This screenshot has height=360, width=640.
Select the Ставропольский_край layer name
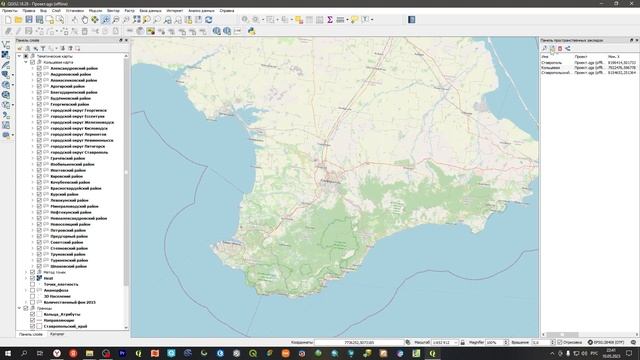point(65,327)
